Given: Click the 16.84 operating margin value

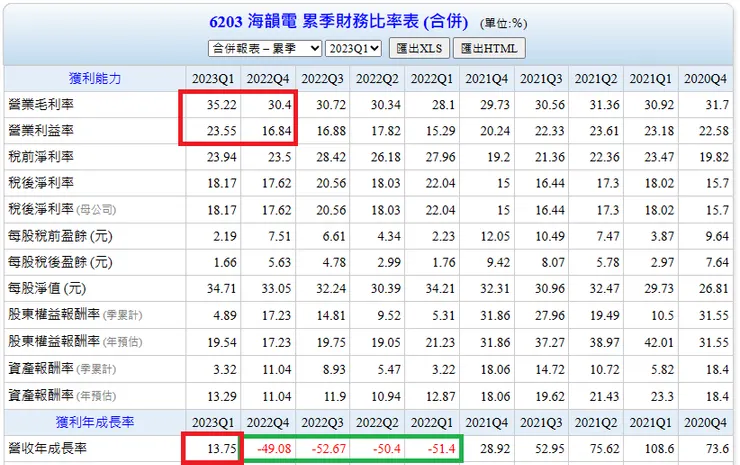Looking at the screenshot, I should [277, 131].
